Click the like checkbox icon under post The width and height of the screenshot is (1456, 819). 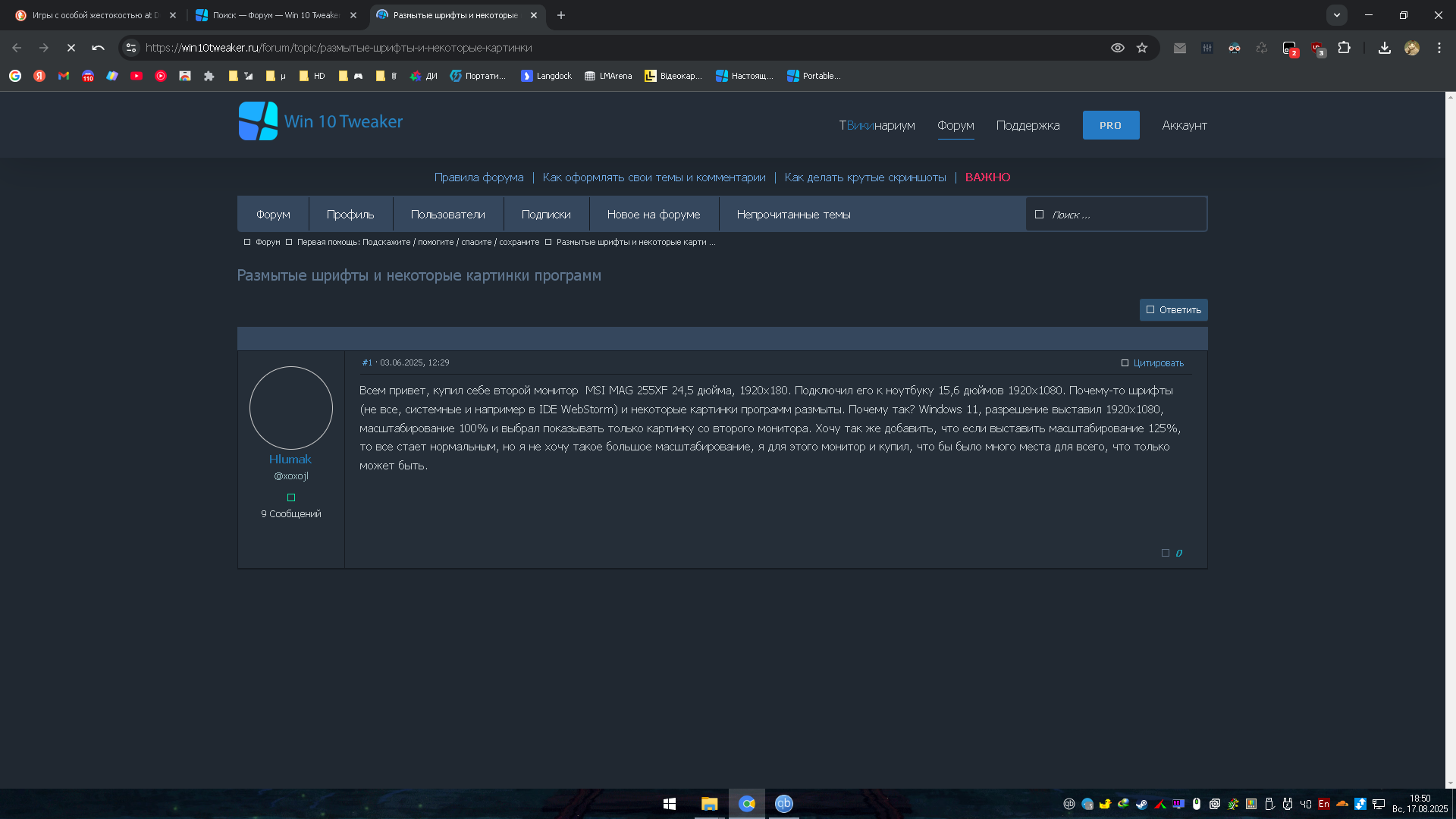pos(1166,553)
